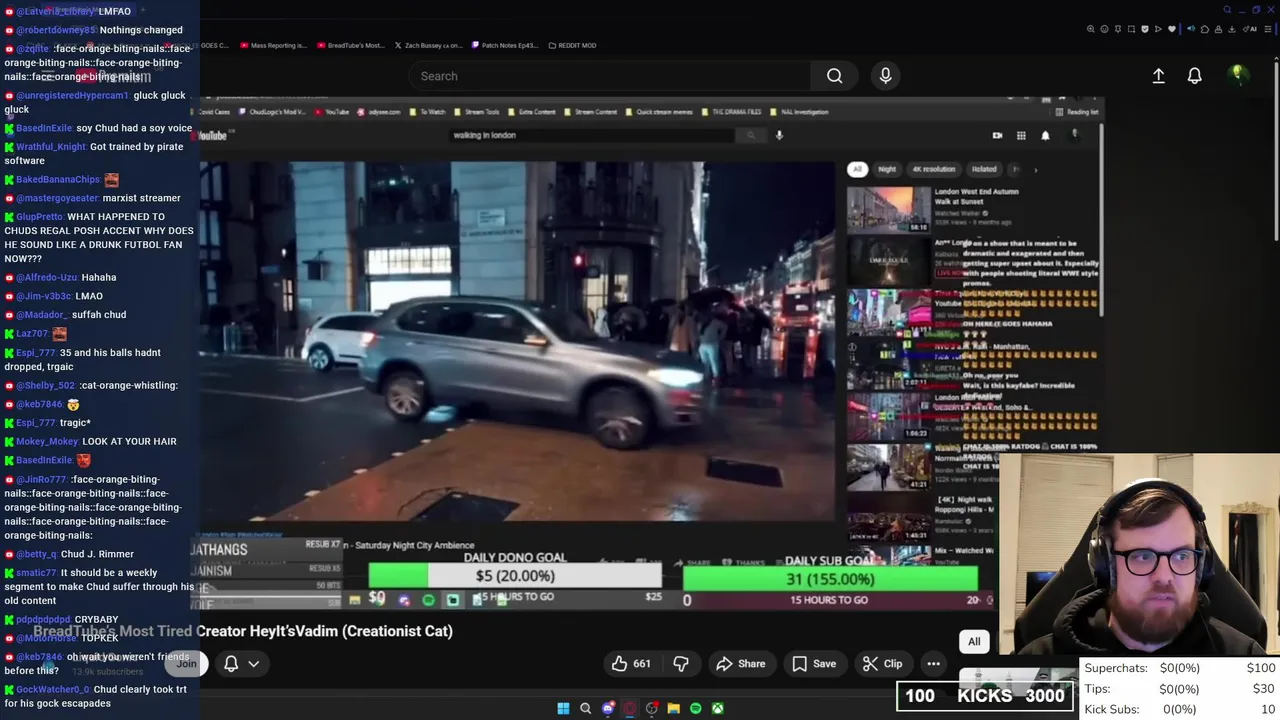This screenshot has width=1280, height=720.
Task: Open the To Watch bookmark folder in inner browser
Action: tap(427, 112)
